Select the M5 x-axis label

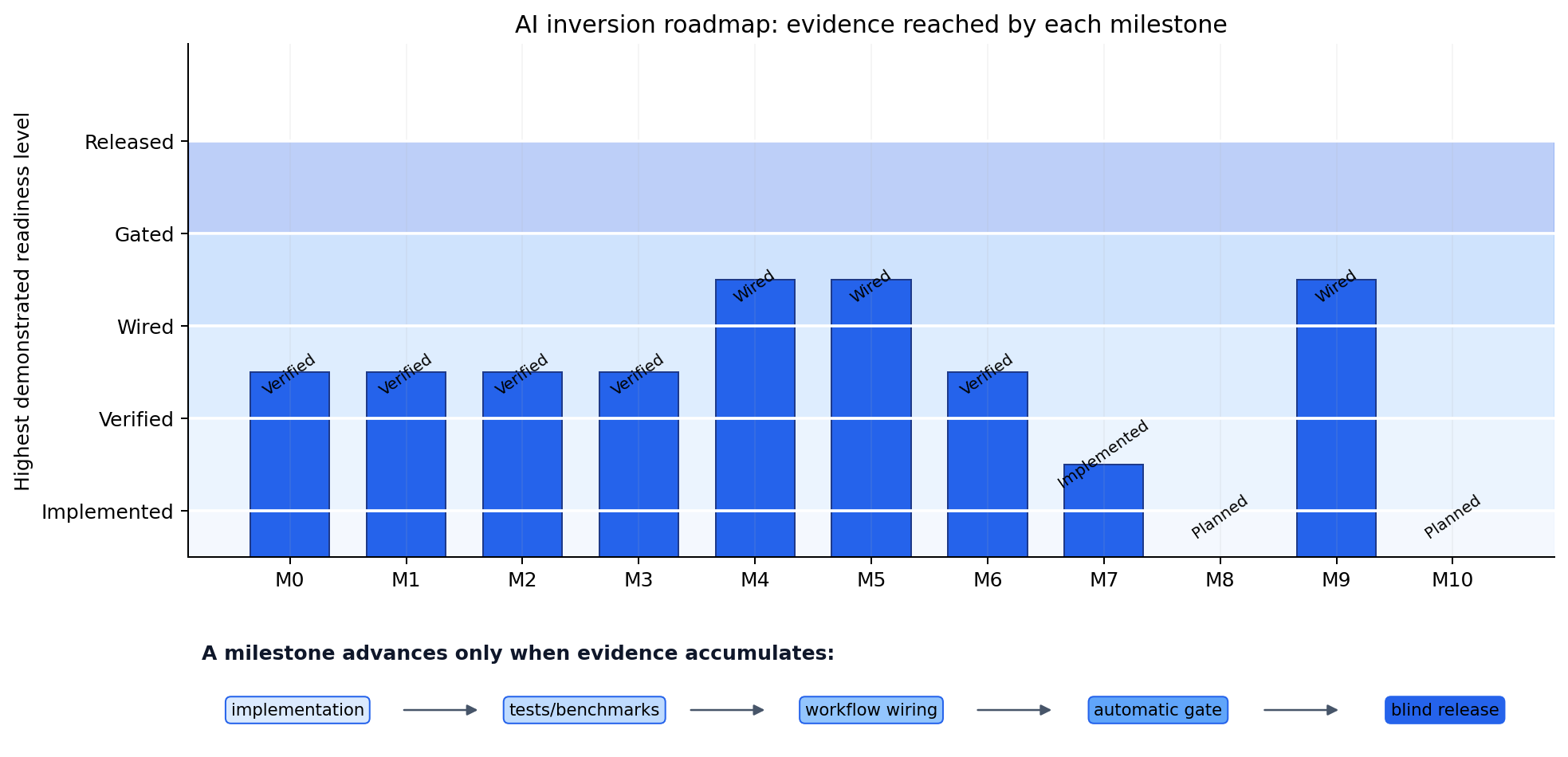tap(871, 580)
